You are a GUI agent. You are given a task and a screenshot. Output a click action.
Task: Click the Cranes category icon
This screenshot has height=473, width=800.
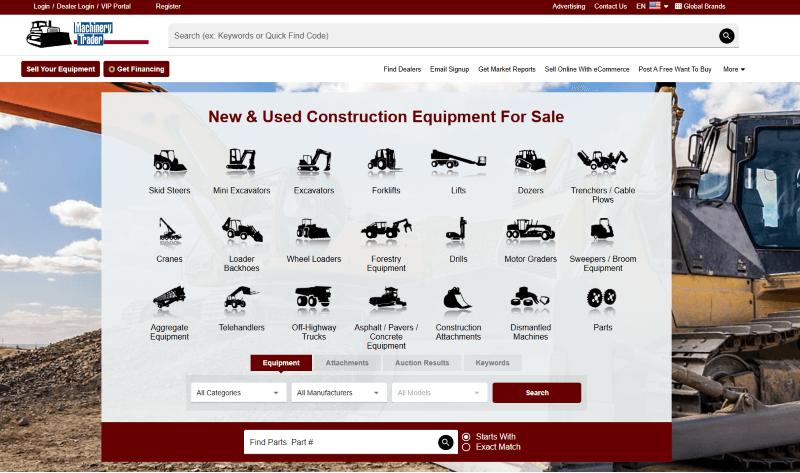coord(169,230)
